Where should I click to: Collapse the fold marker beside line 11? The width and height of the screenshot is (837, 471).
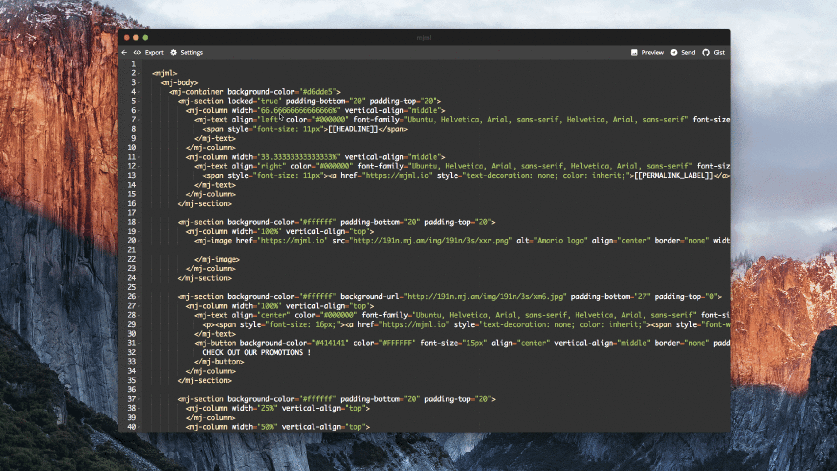(x=140, y=157)
